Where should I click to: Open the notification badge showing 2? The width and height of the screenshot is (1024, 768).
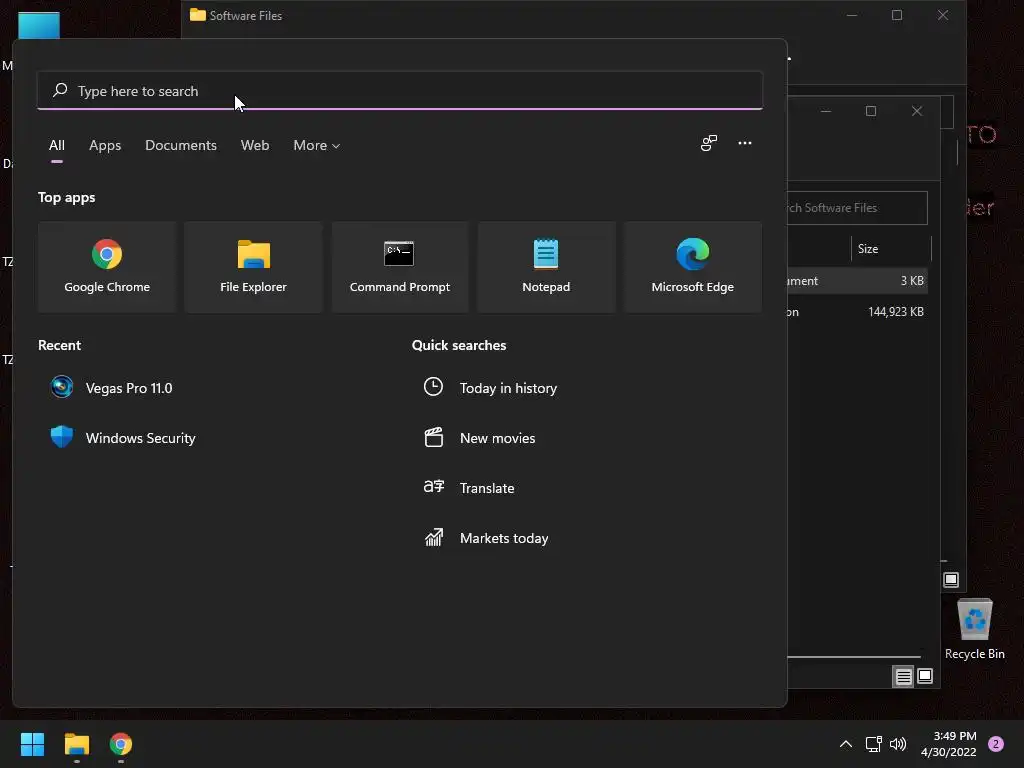(x=996, y=744)
